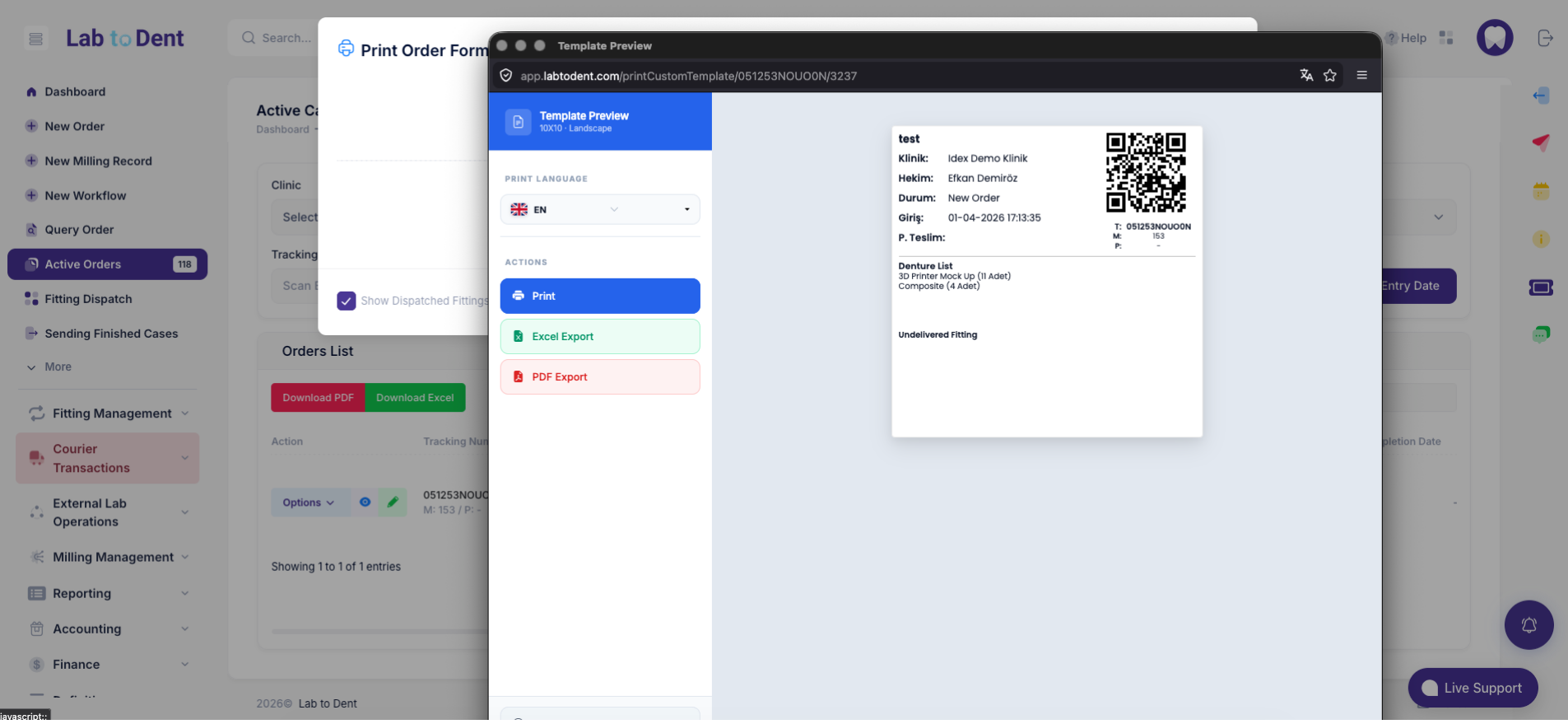Screen dimensions: 1568x724
Task: Click the logout icon at top right
Action: [1545, 38]
